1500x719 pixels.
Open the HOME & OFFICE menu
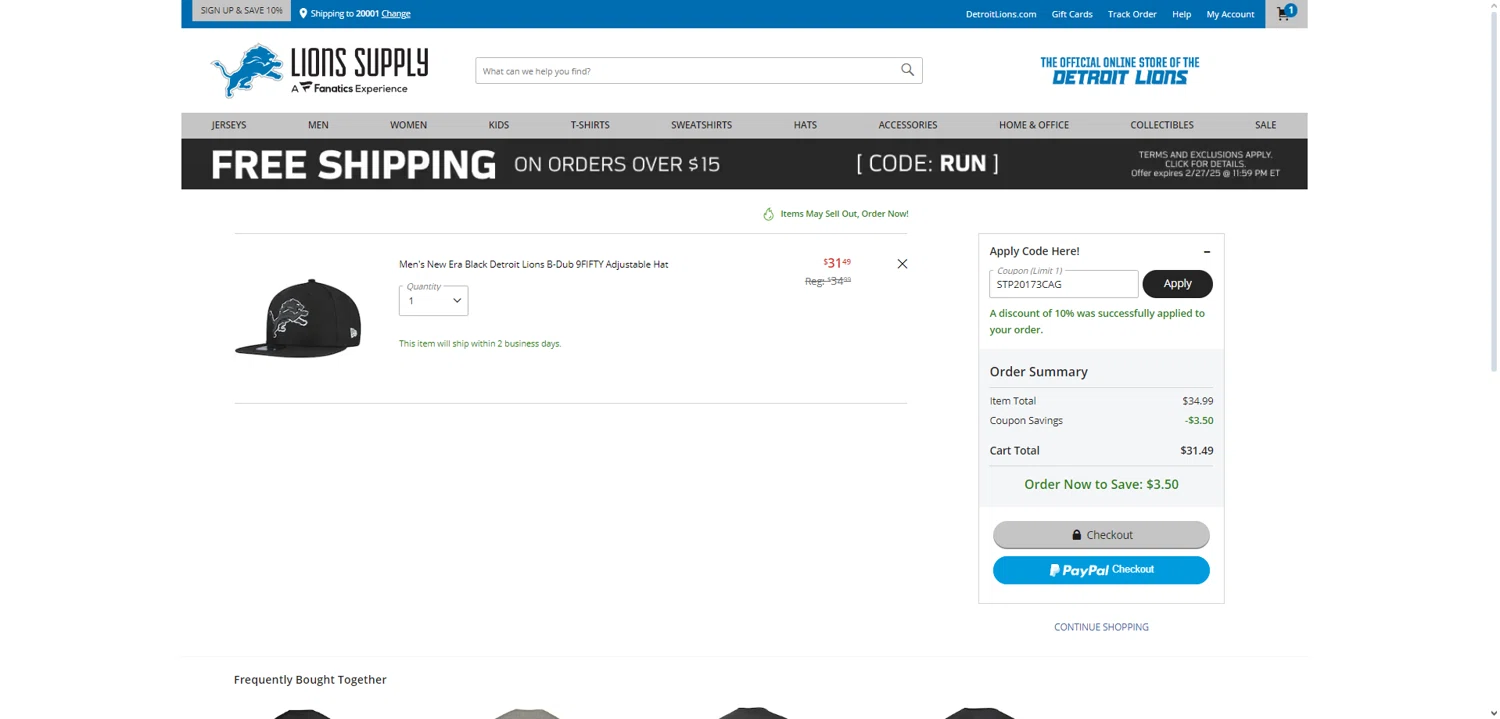pos(1034,125)
